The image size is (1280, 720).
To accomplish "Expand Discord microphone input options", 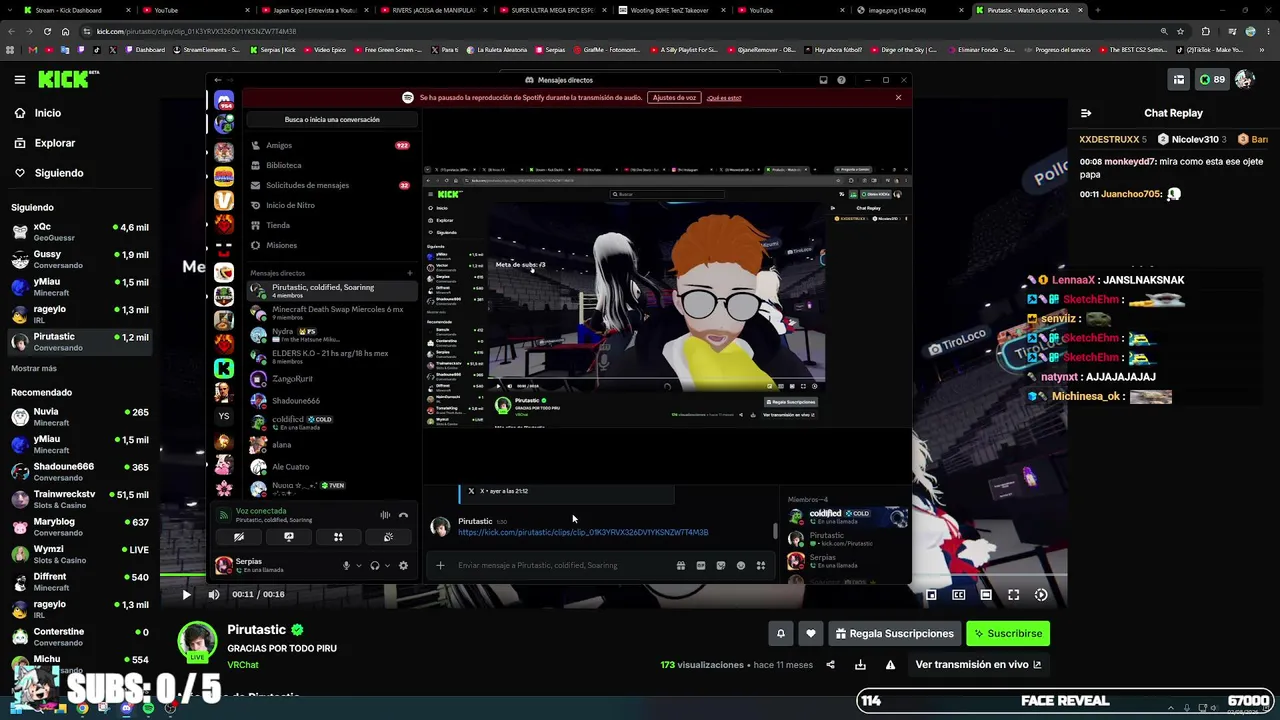I will pos(358,566).
